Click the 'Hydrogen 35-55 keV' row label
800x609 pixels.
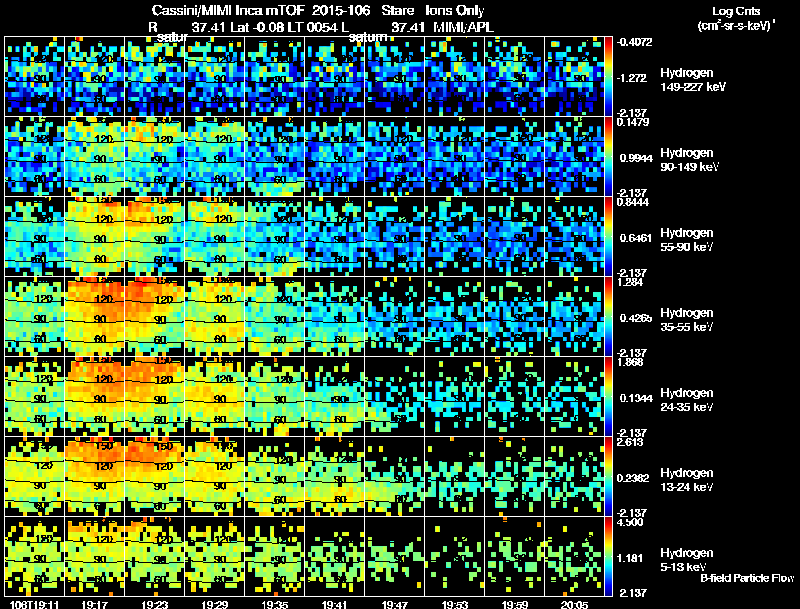click(687, 320)
